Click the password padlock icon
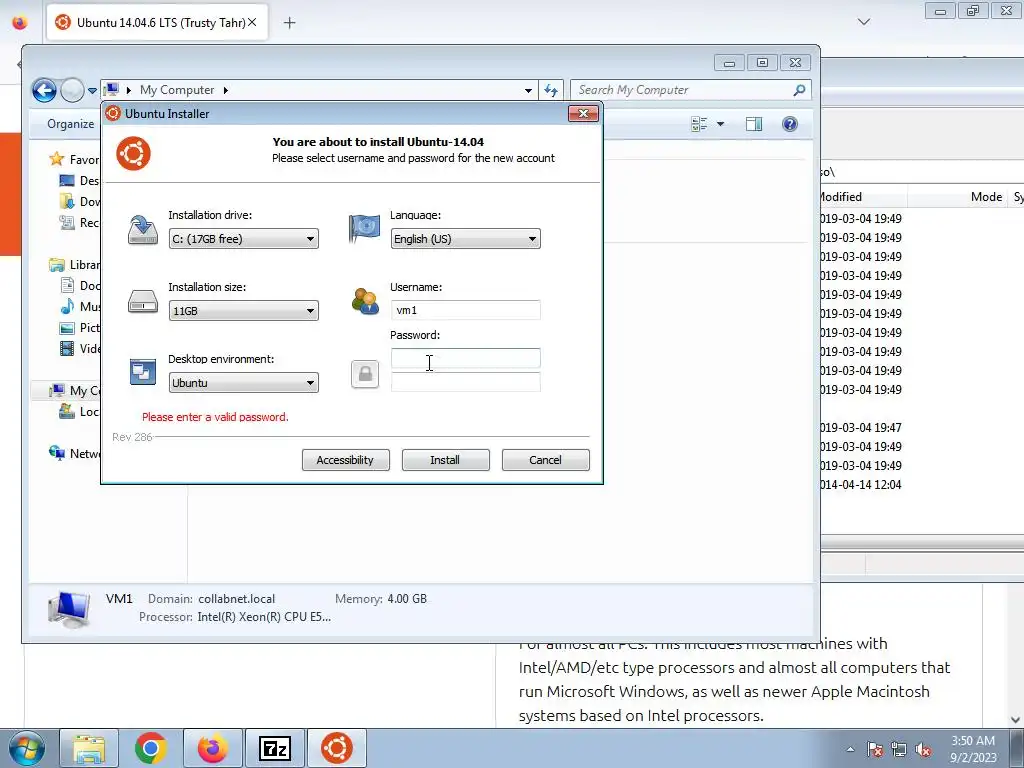This screenshot has width=1024, height=768. click(365, 374)
